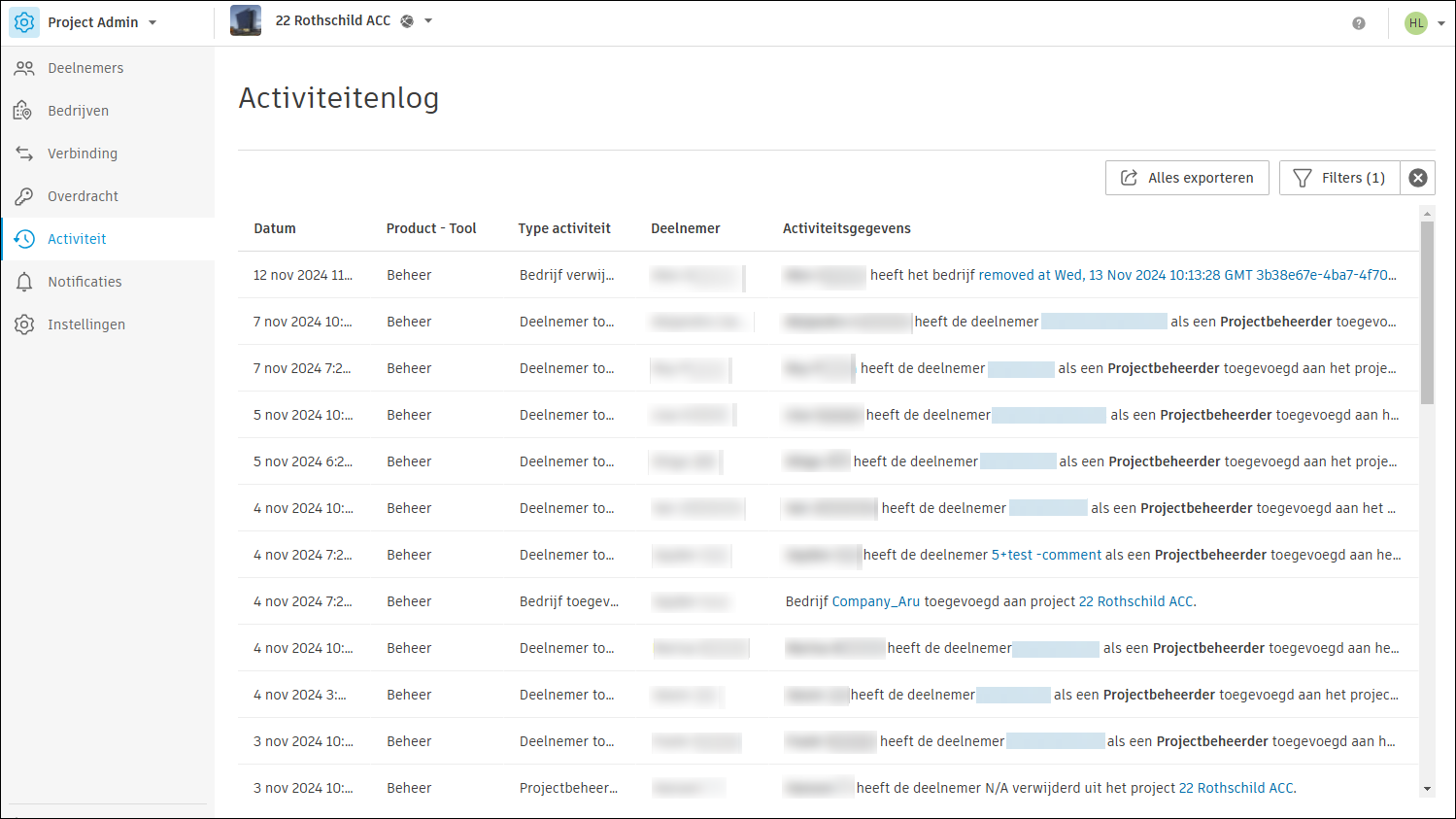Open the Filters (1) button
Image resolution: width=1456 pixels, height=819 pixels.
(1339, 178)
